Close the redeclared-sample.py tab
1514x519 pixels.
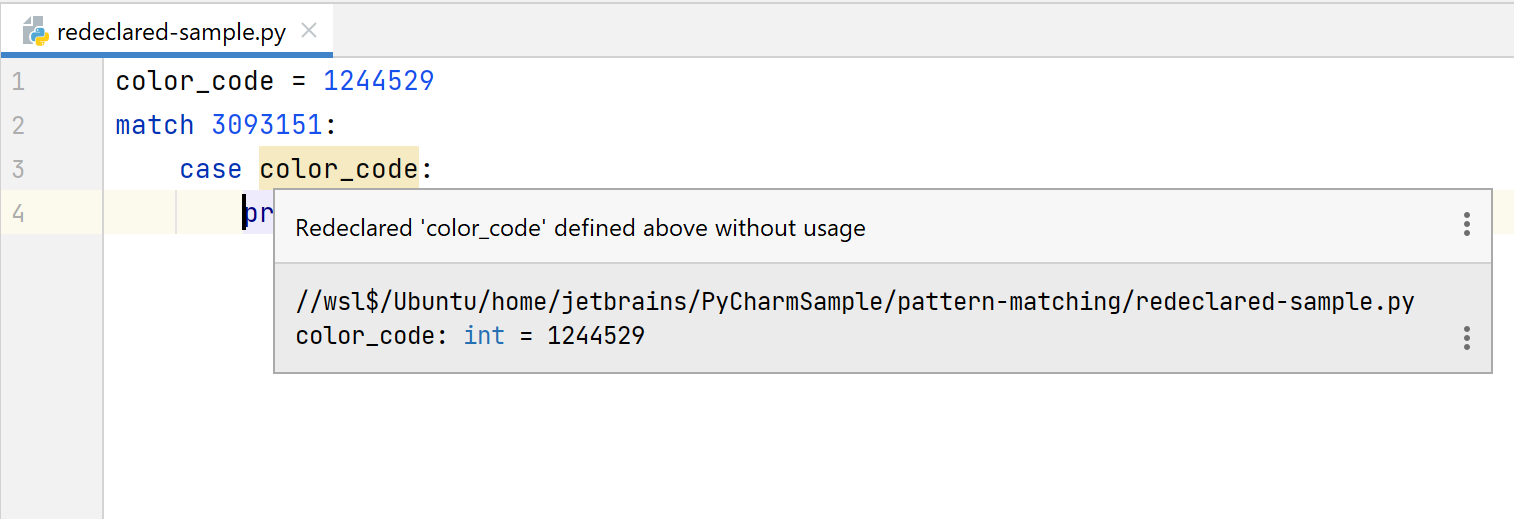[309, 31]
